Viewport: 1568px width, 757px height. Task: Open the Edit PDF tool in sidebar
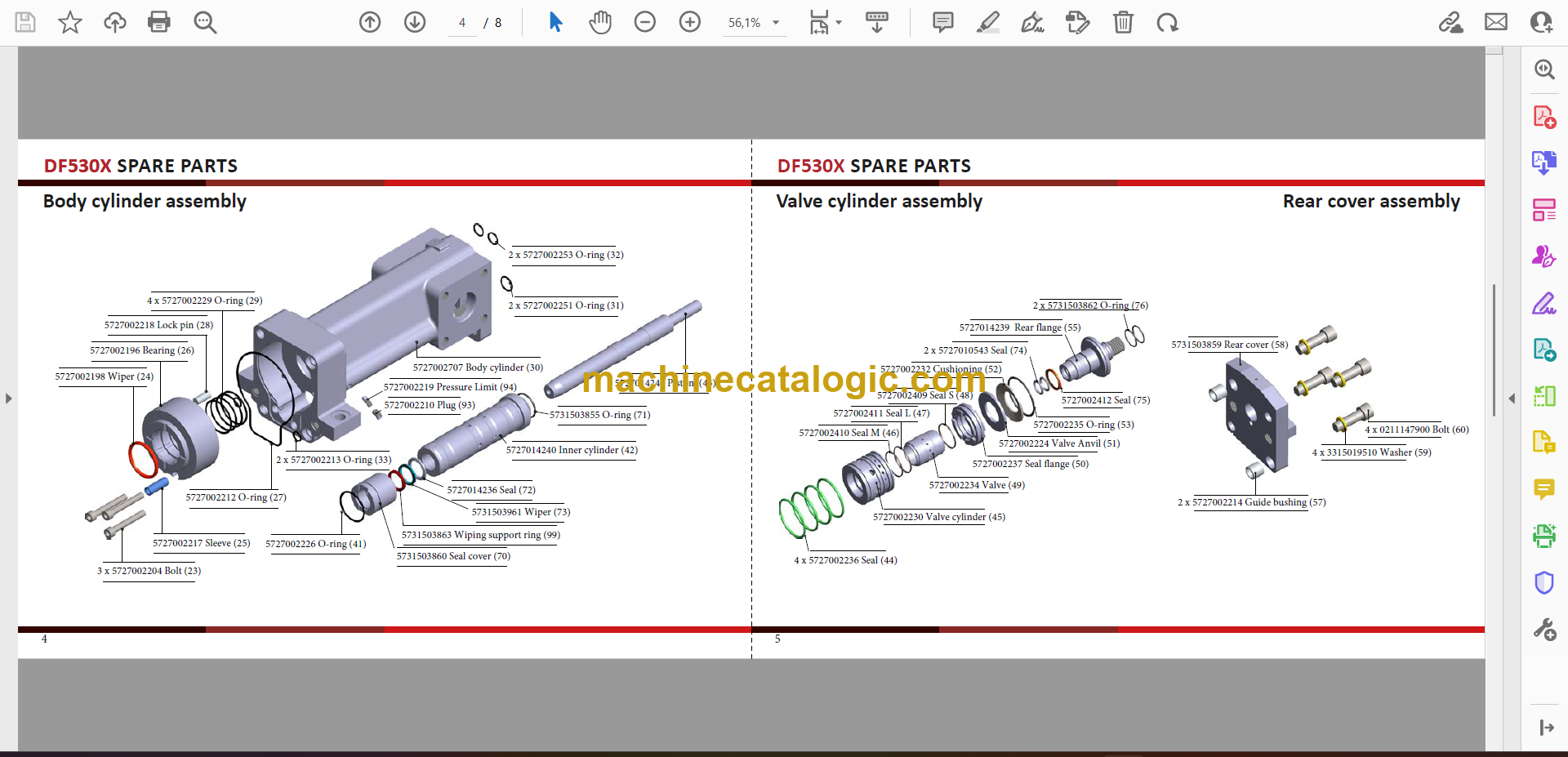[1544, 350]
